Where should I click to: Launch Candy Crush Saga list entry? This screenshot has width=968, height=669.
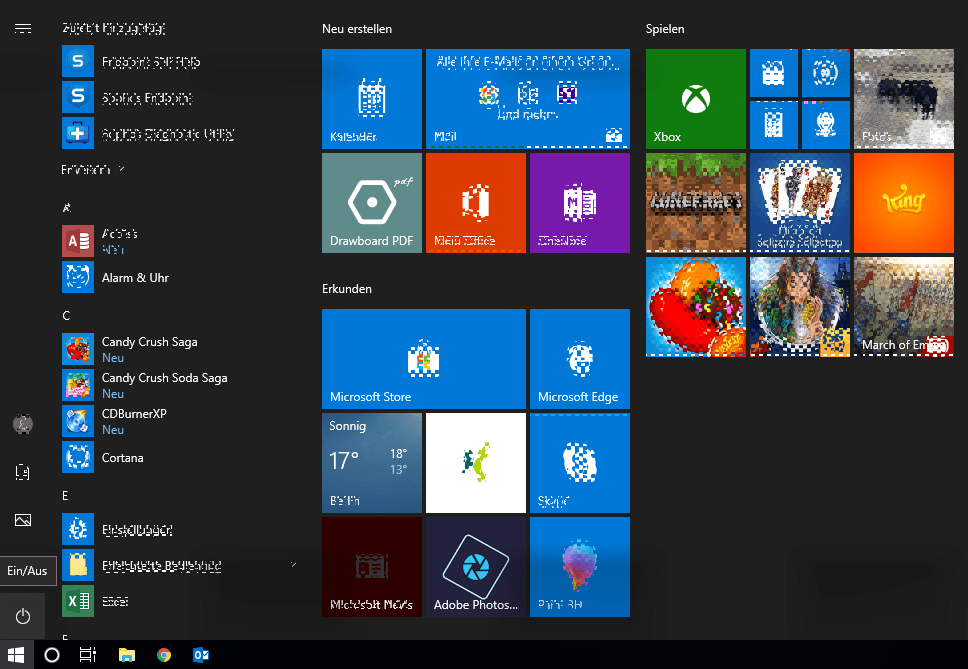click(179, 349)
